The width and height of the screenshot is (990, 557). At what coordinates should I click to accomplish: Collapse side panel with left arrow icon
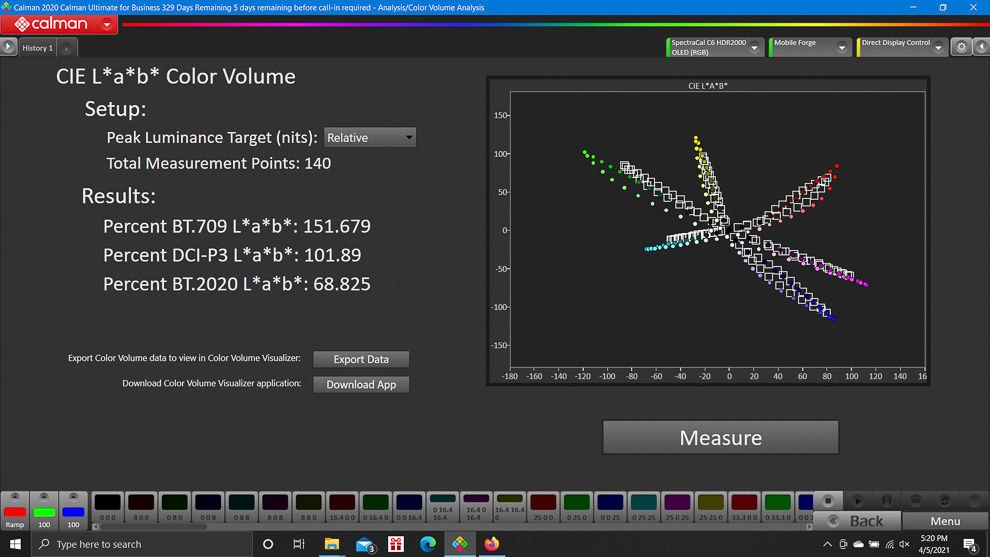click(981, 47)
